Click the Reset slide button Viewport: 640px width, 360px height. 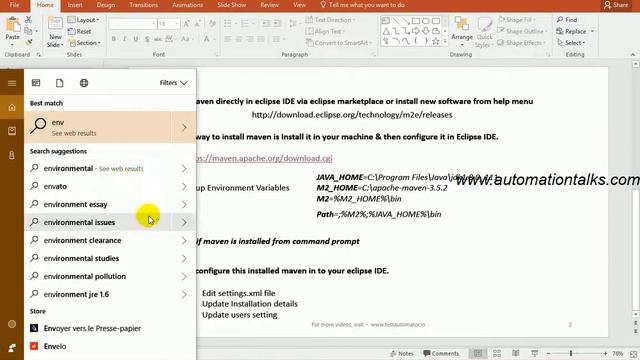pyautogui.click(x=80, y=31)
